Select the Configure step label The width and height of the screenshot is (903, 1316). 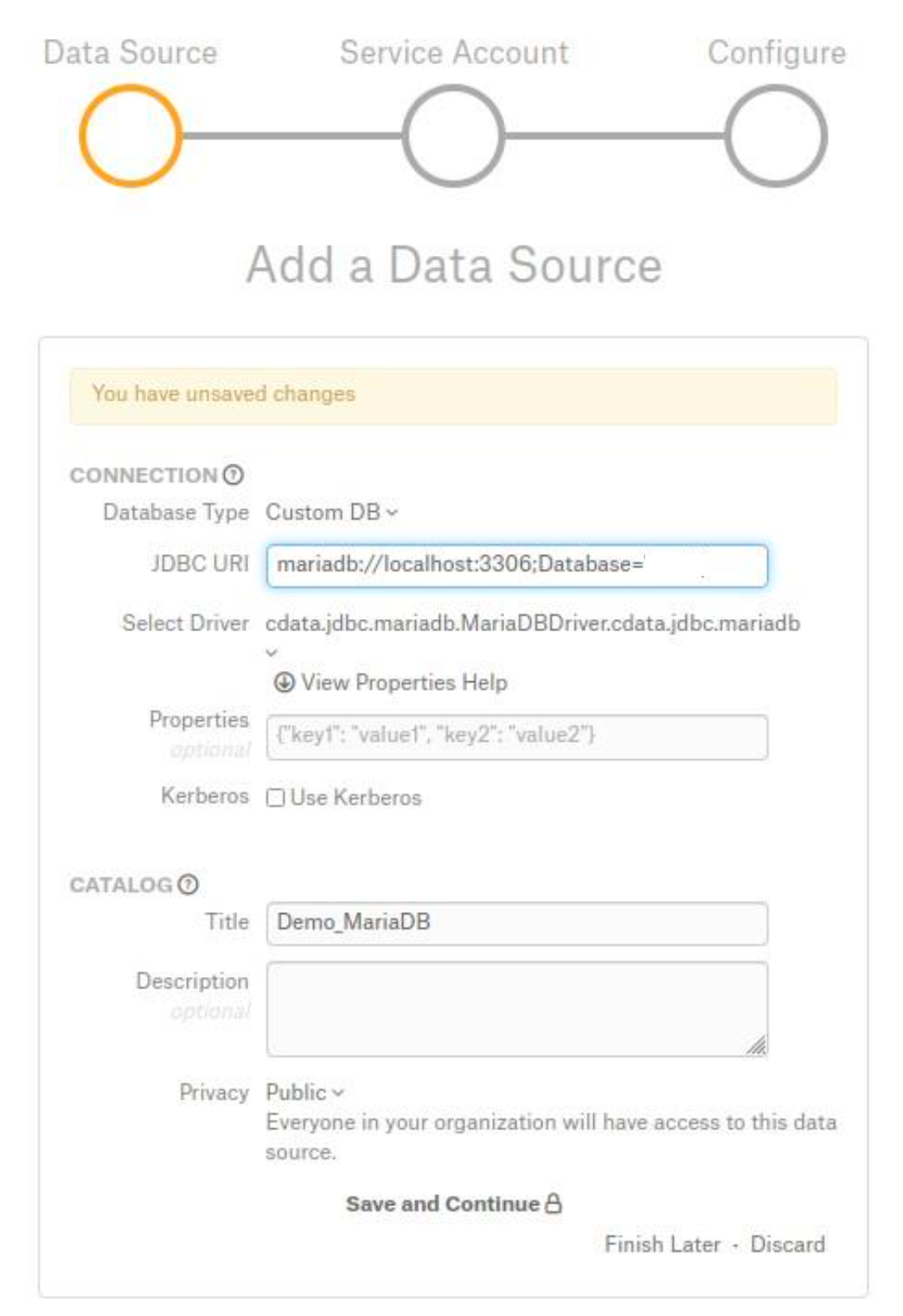[777, 53]
